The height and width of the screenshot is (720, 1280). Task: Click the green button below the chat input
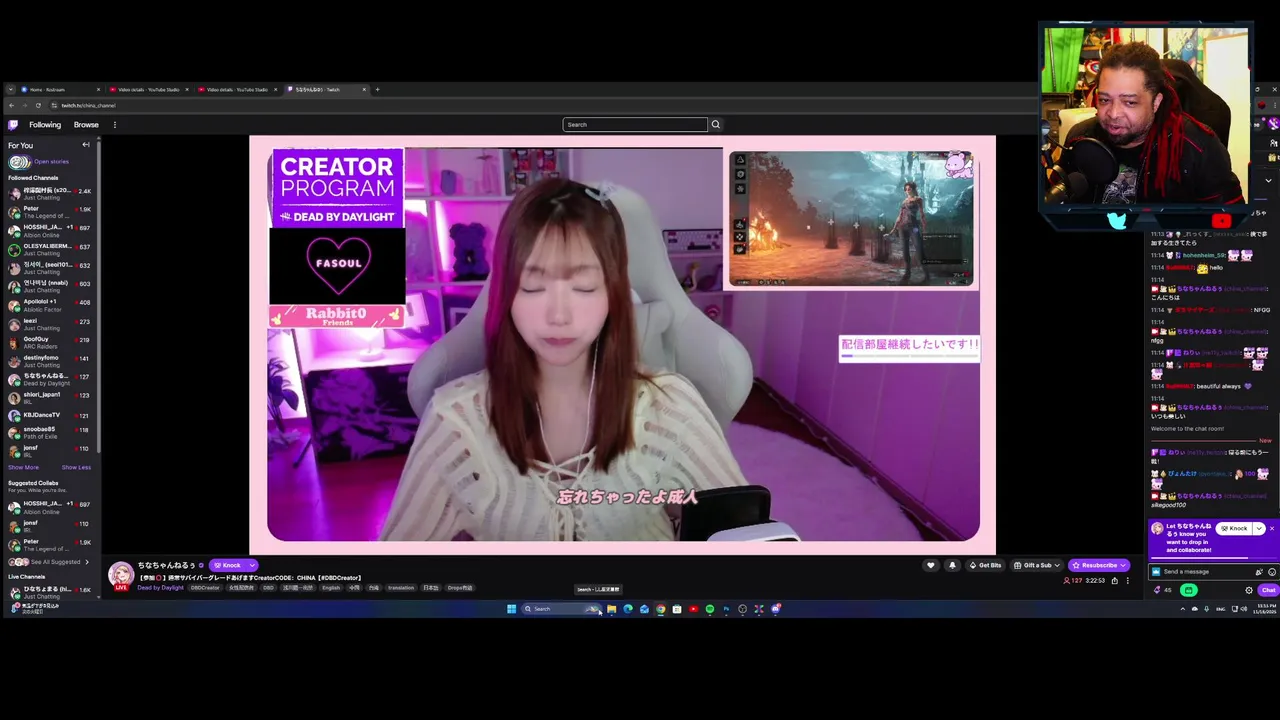click(1188, 590)
